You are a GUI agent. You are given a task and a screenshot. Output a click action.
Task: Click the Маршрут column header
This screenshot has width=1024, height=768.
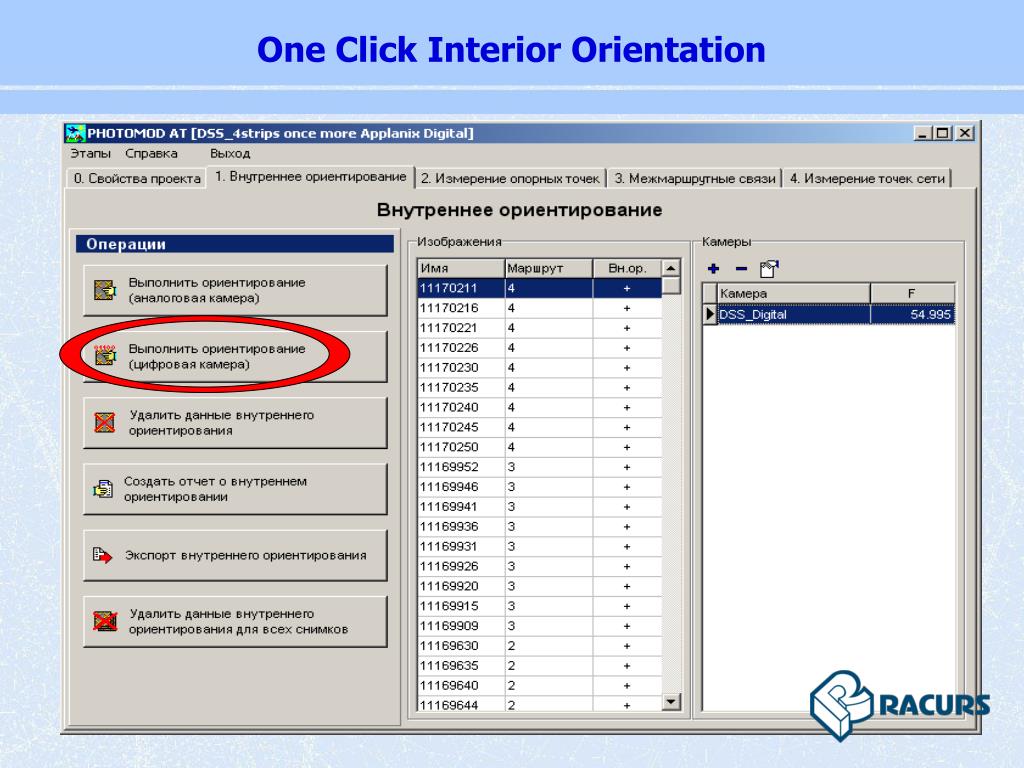click(549, 268)
